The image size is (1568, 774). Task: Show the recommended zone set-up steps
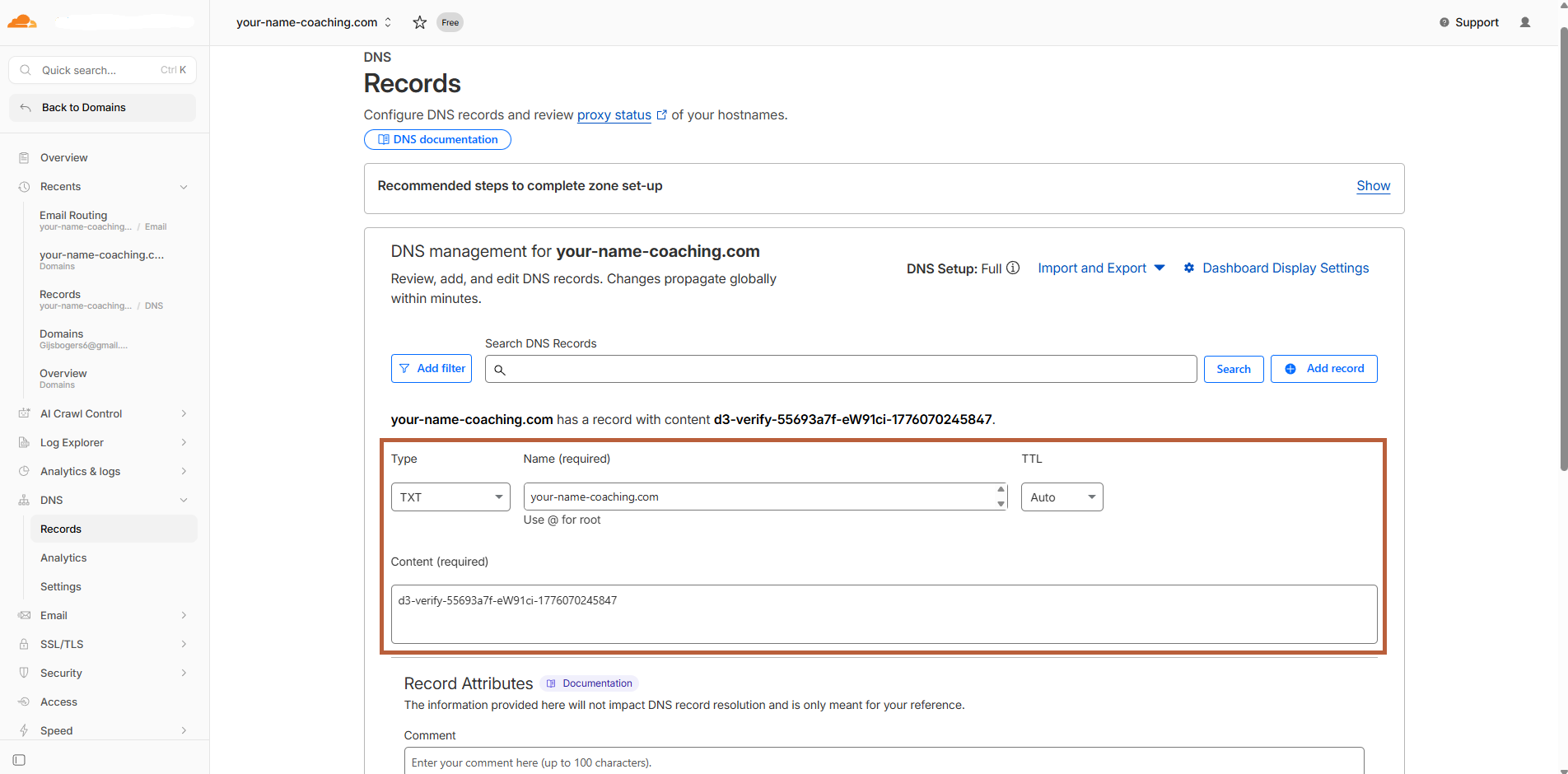click(1373, 186)
